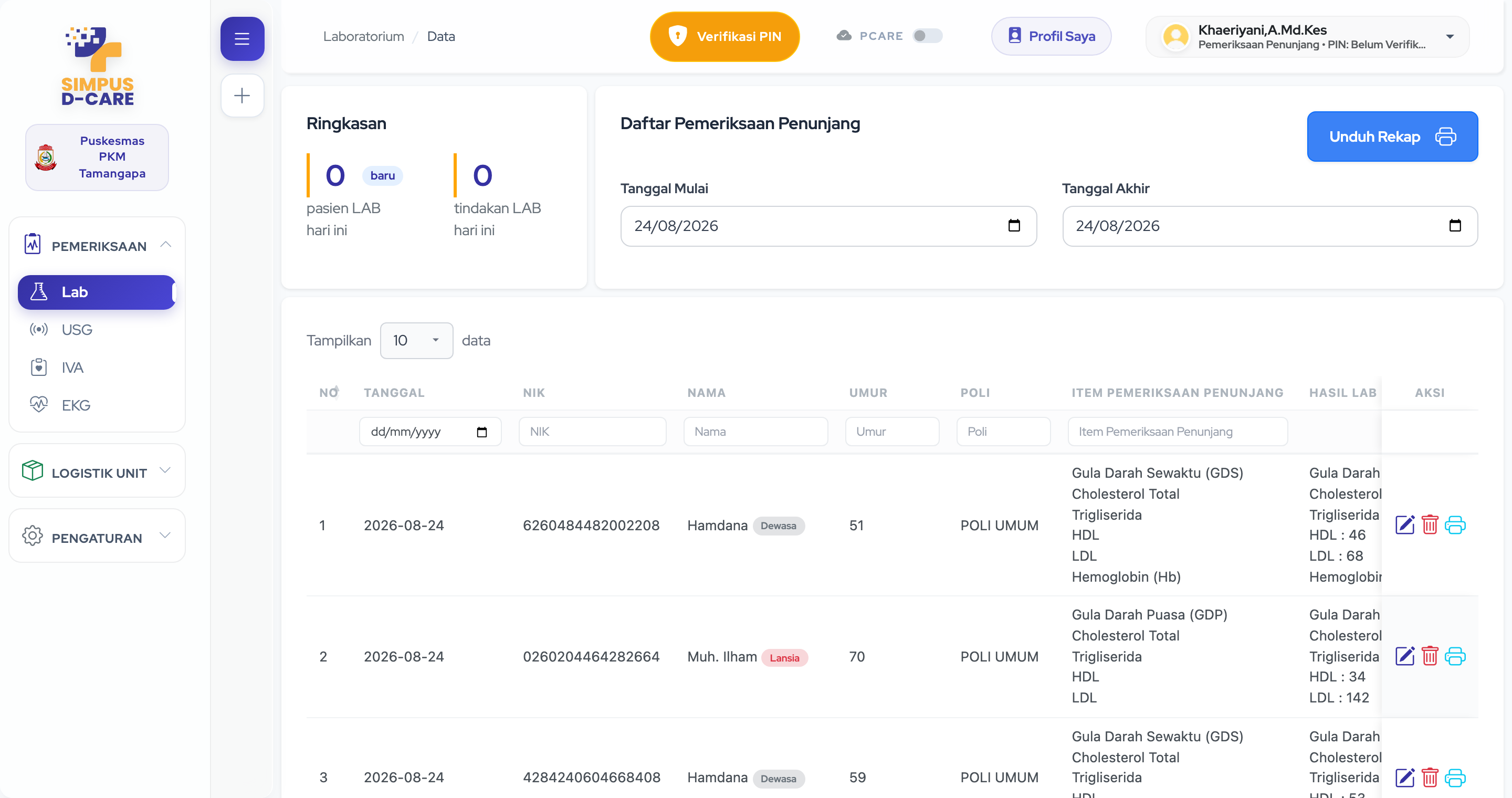Print Hamdana age 59 lab result

pos(1455,778)
